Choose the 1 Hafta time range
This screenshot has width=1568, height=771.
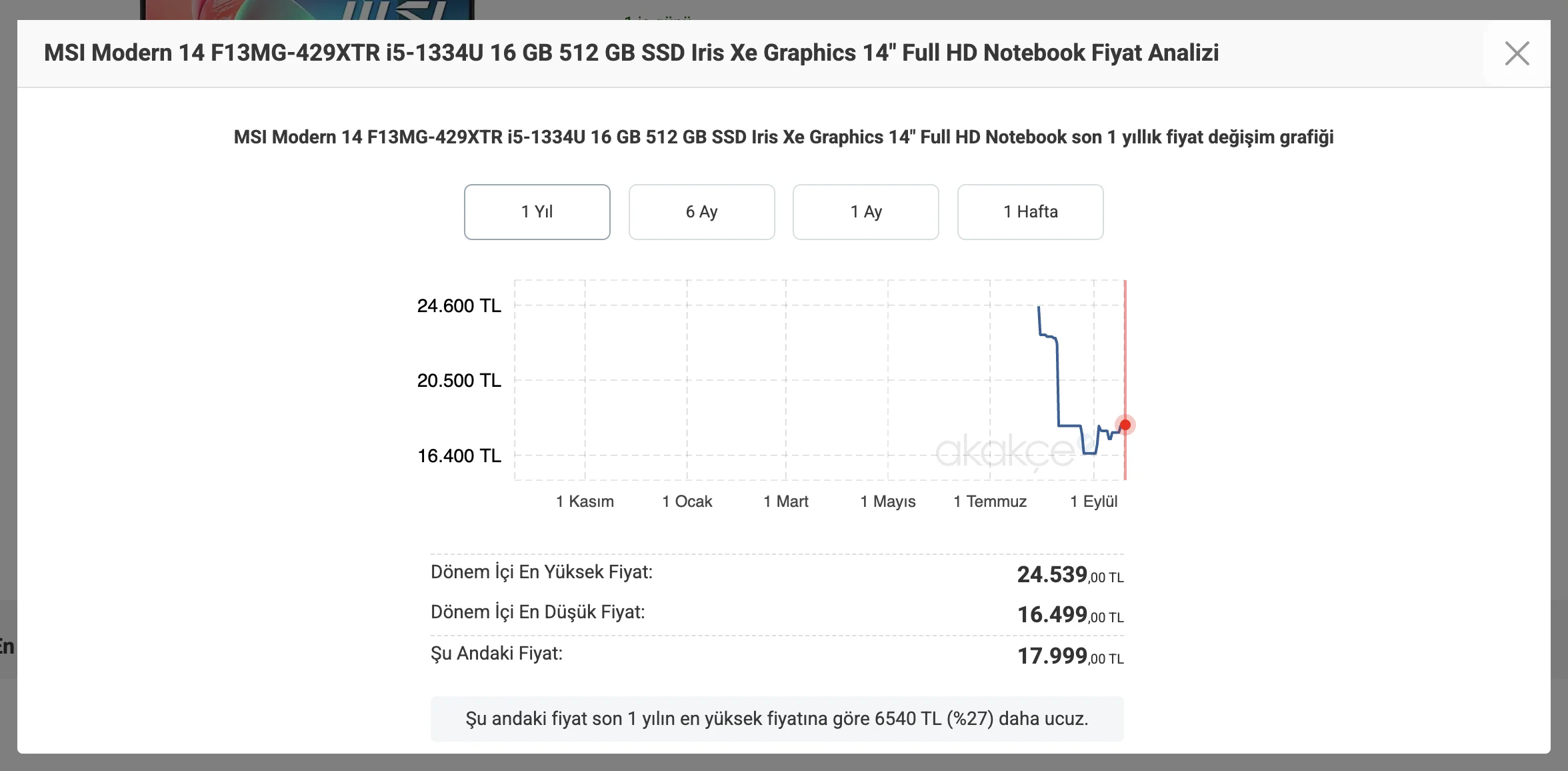1030,212
